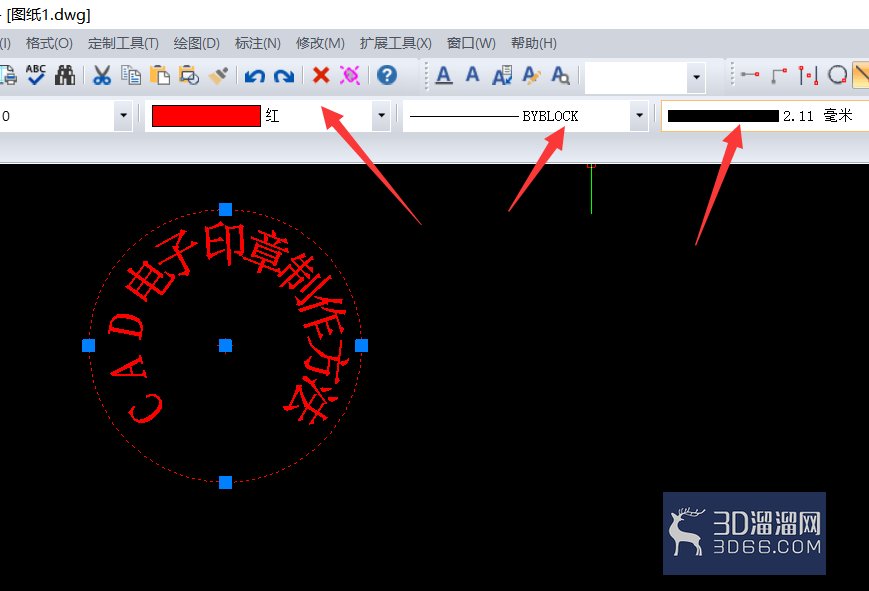The image size is (869, 591).
Task: Expand the layer 0 dropdown arrow
Action: (123, 116)
